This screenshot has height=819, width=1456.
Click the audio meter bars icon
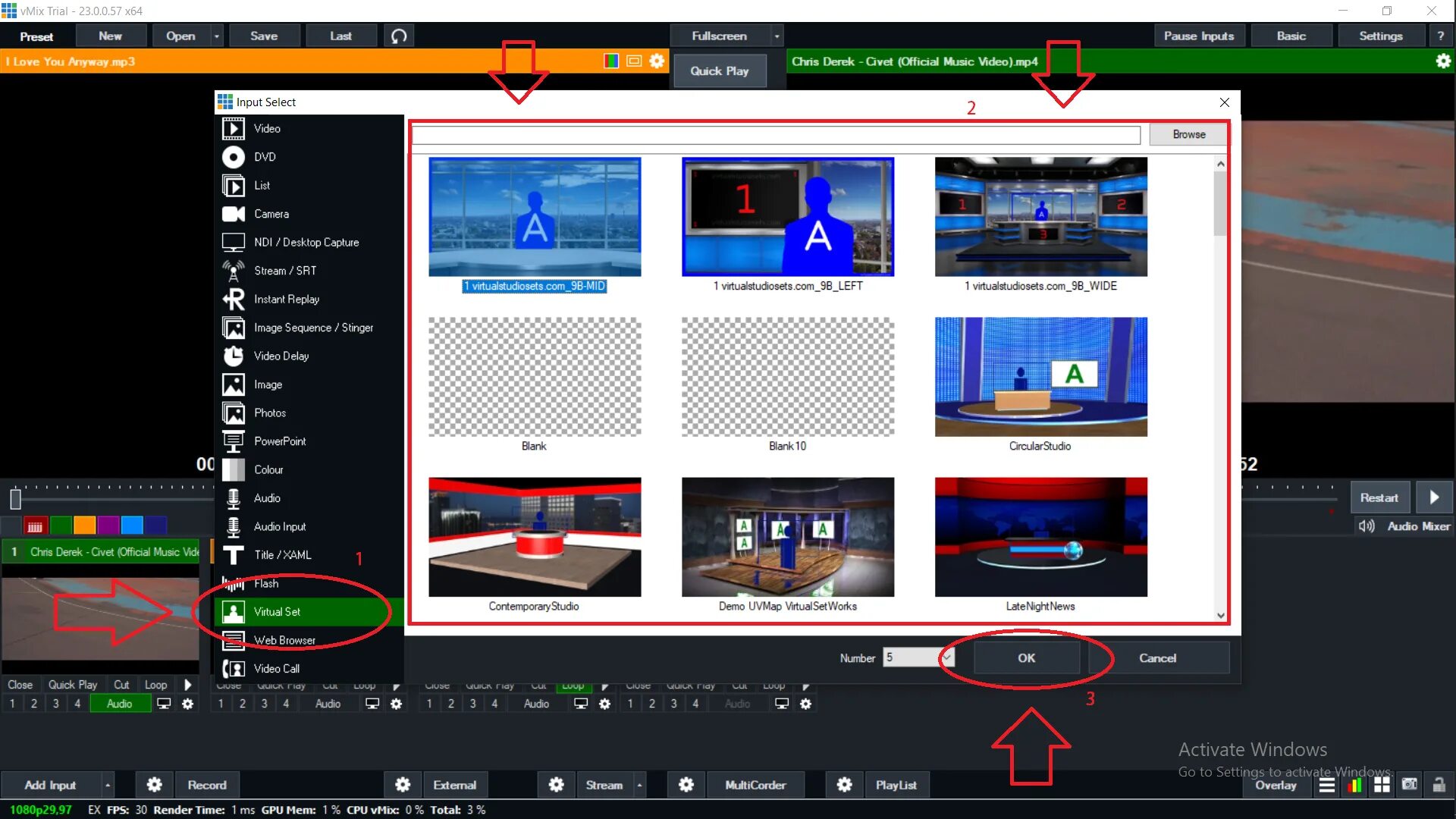(1354, 785)
